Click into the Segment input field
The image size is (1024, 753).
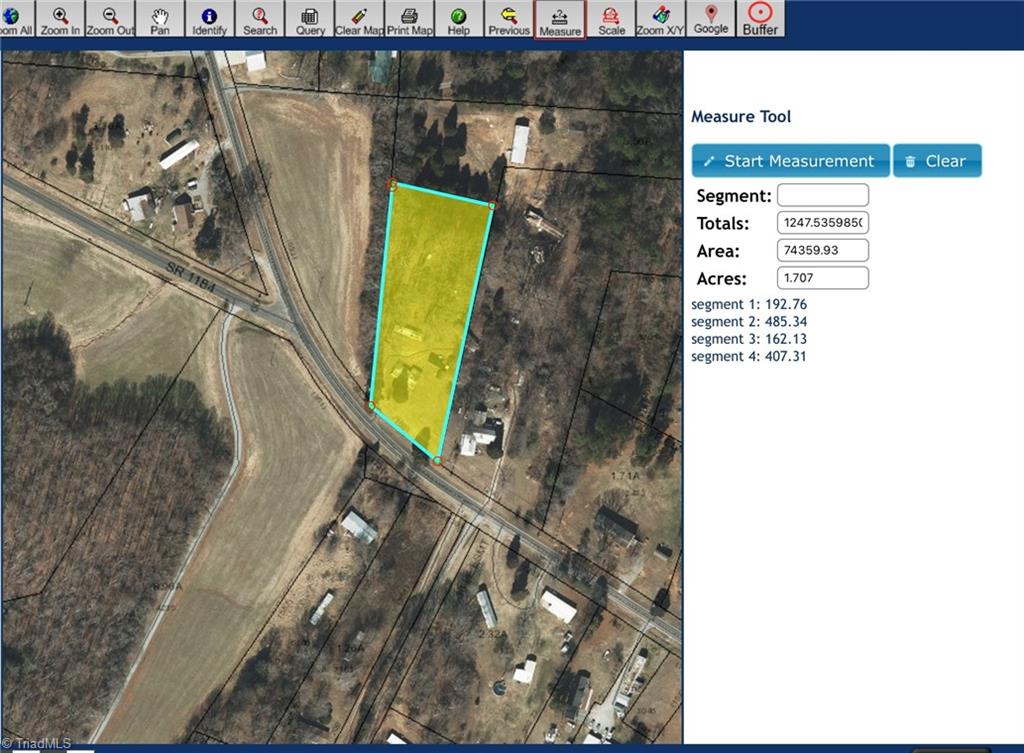[x=822, y=195]
